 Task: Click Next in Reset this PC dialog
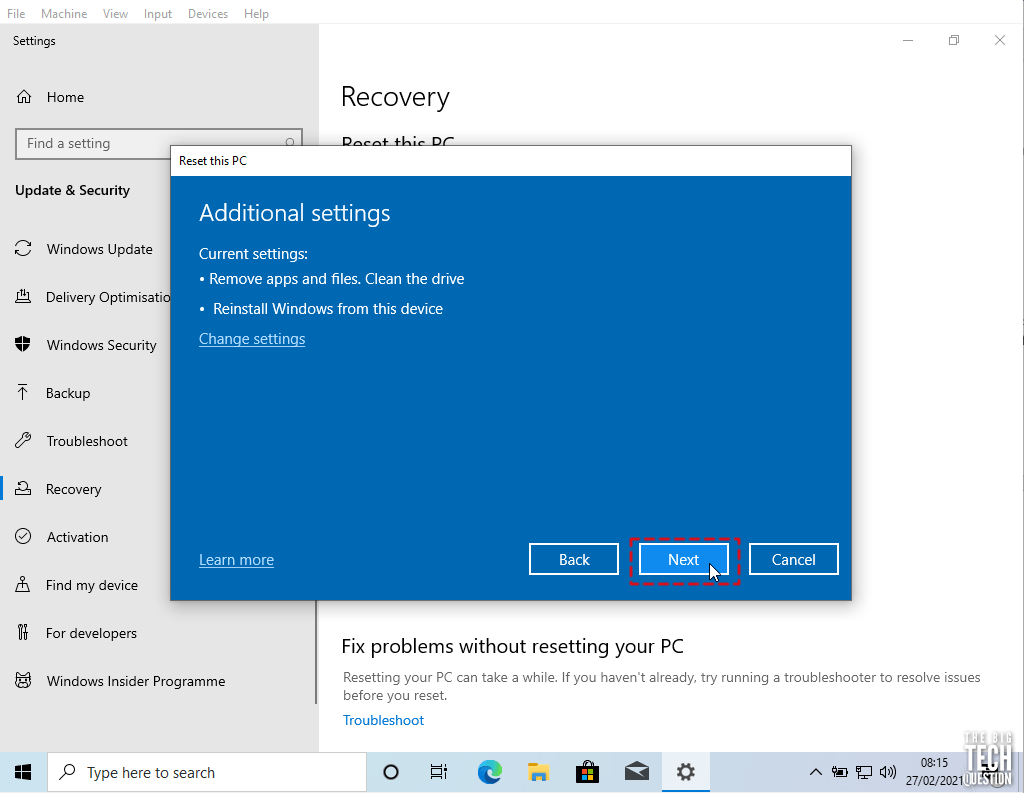[684, 559]
